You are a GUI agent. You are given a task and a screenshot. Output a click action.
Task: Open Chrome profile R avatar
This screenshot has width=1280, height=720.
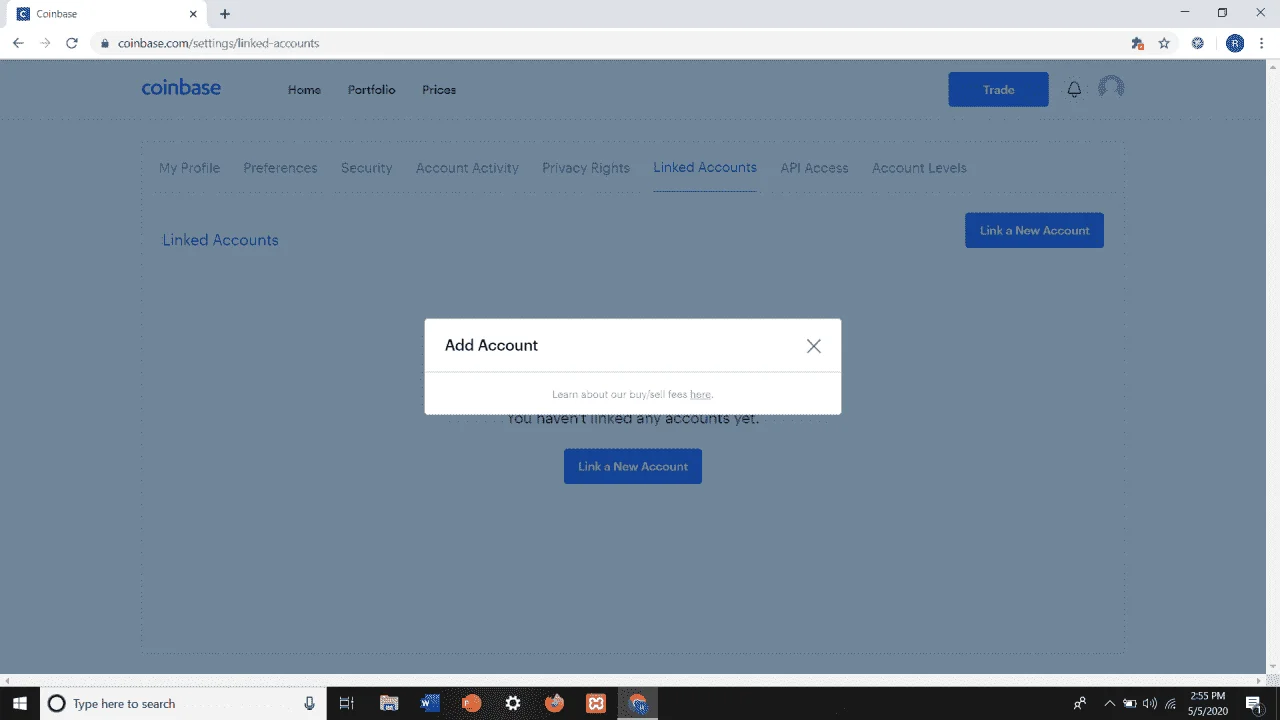(1235, 43)
